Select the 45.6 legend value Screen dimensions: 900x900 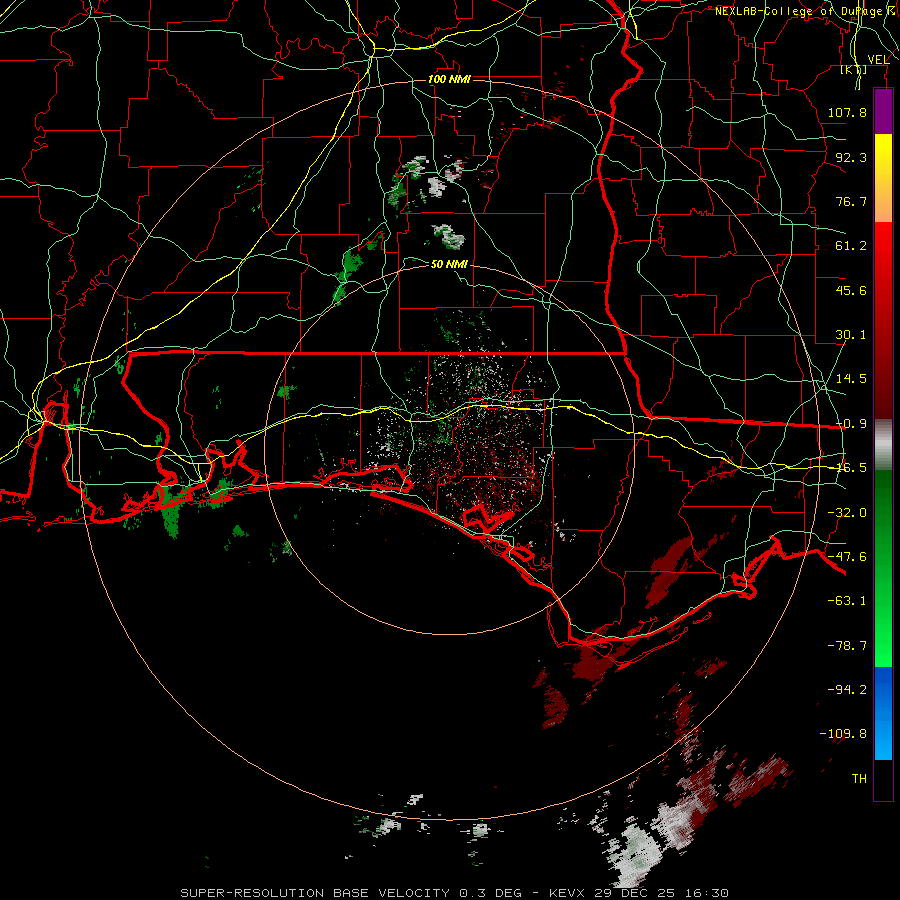point(851,290)
